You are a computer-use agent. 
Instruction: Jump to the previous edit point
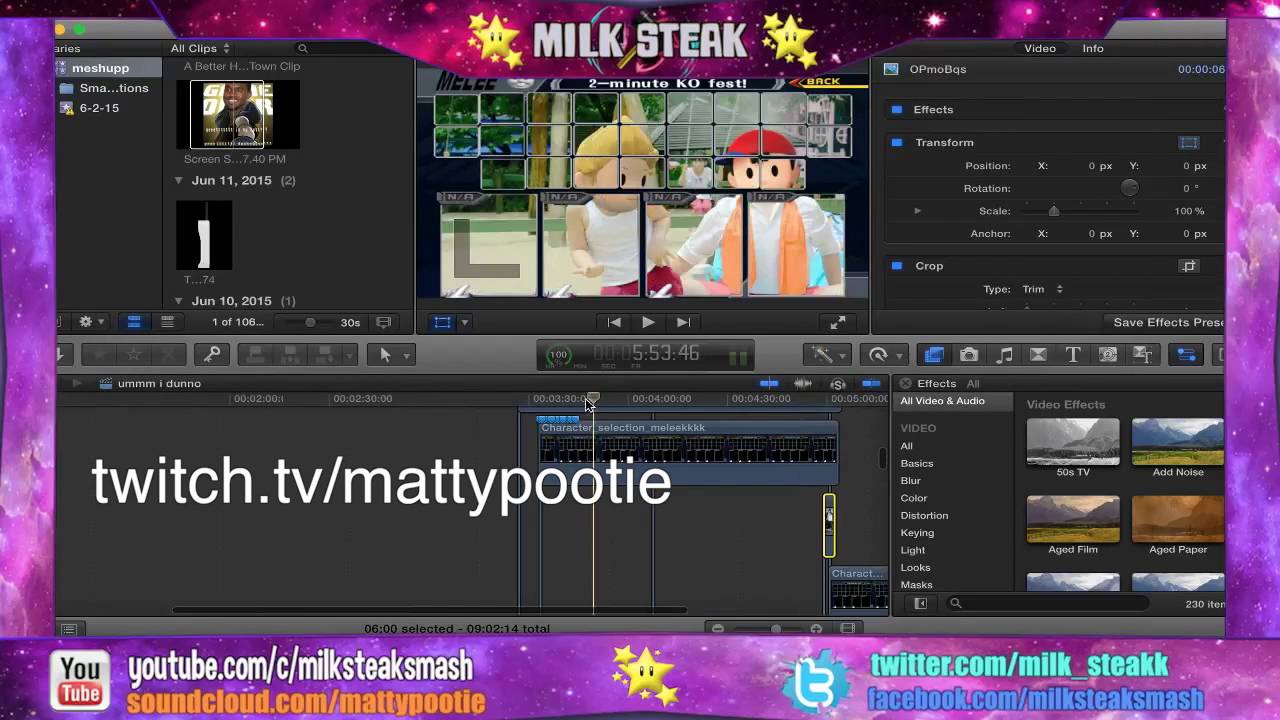click(614, 322)
